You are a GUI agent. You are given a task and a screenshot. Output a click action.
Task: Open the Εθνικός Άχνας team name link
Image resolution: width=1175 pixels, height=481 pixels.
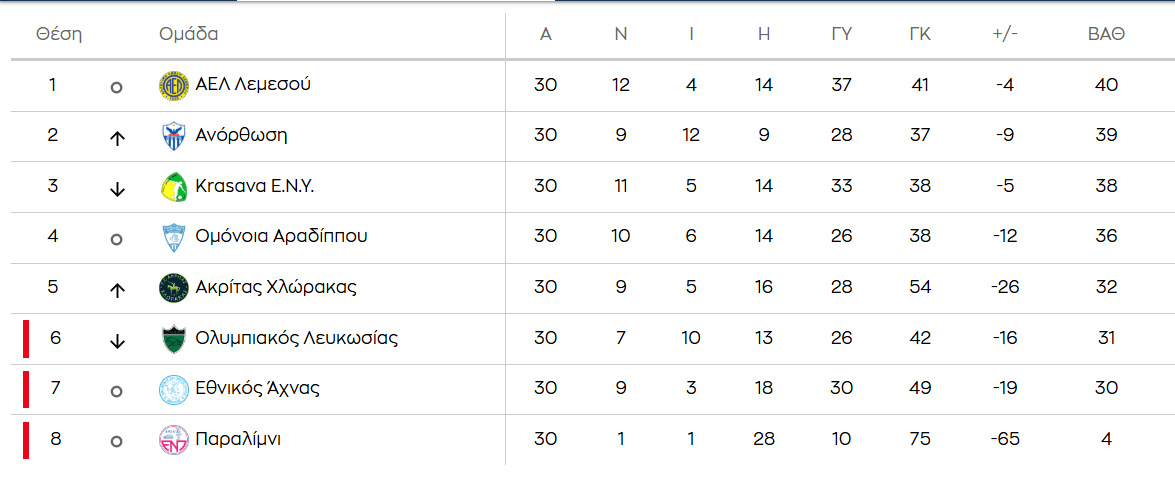pos(257,388)
